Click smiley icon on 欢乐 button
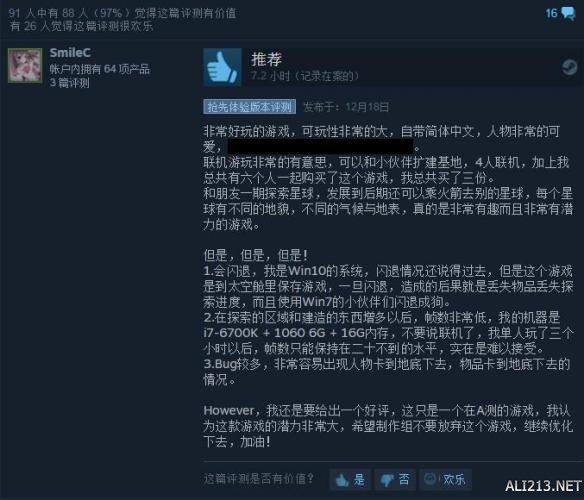 click(x=430, y=479)
